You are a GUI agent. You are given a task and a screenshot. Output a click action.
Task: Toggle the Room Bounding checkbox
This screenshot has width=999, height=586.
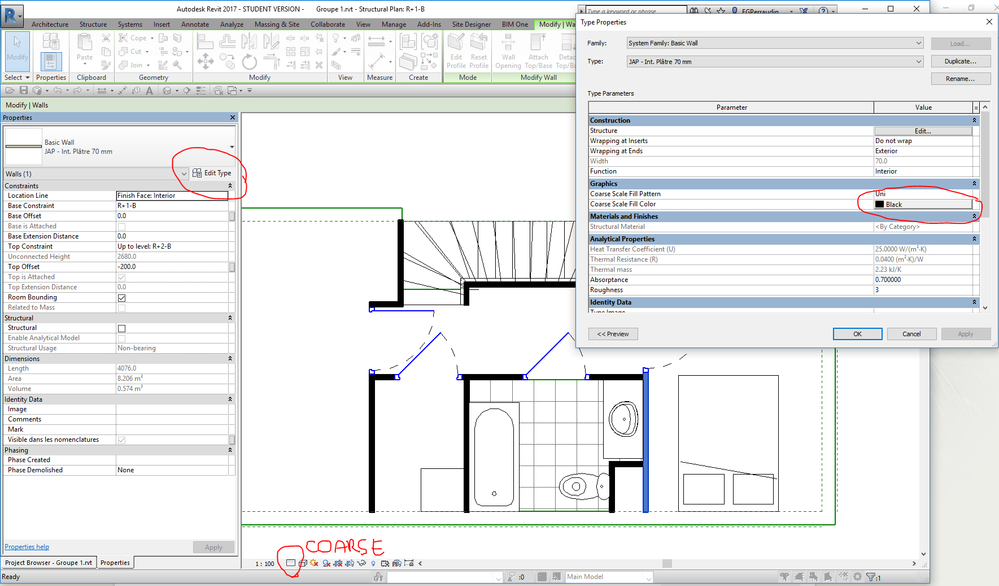click(122, 297)
